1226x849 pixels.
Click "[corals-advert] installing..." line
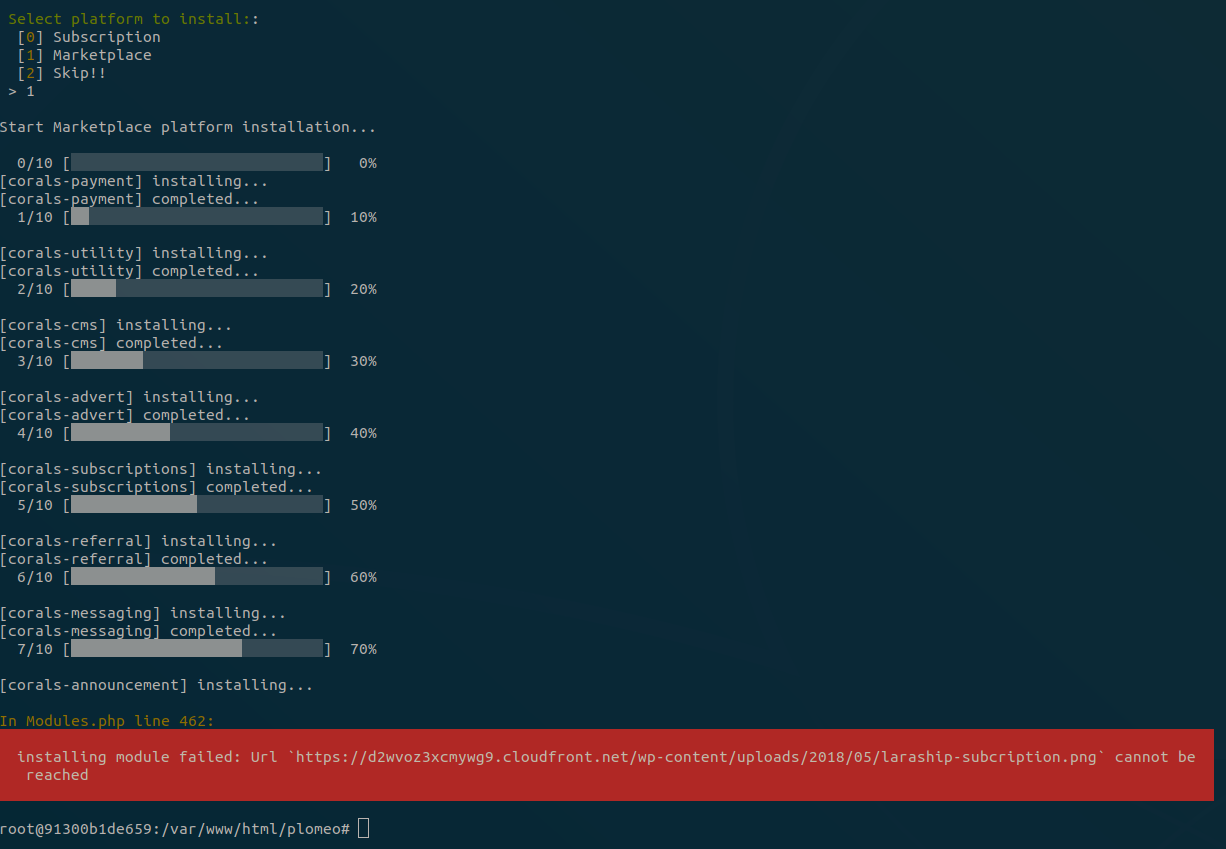tap(130, 397)
